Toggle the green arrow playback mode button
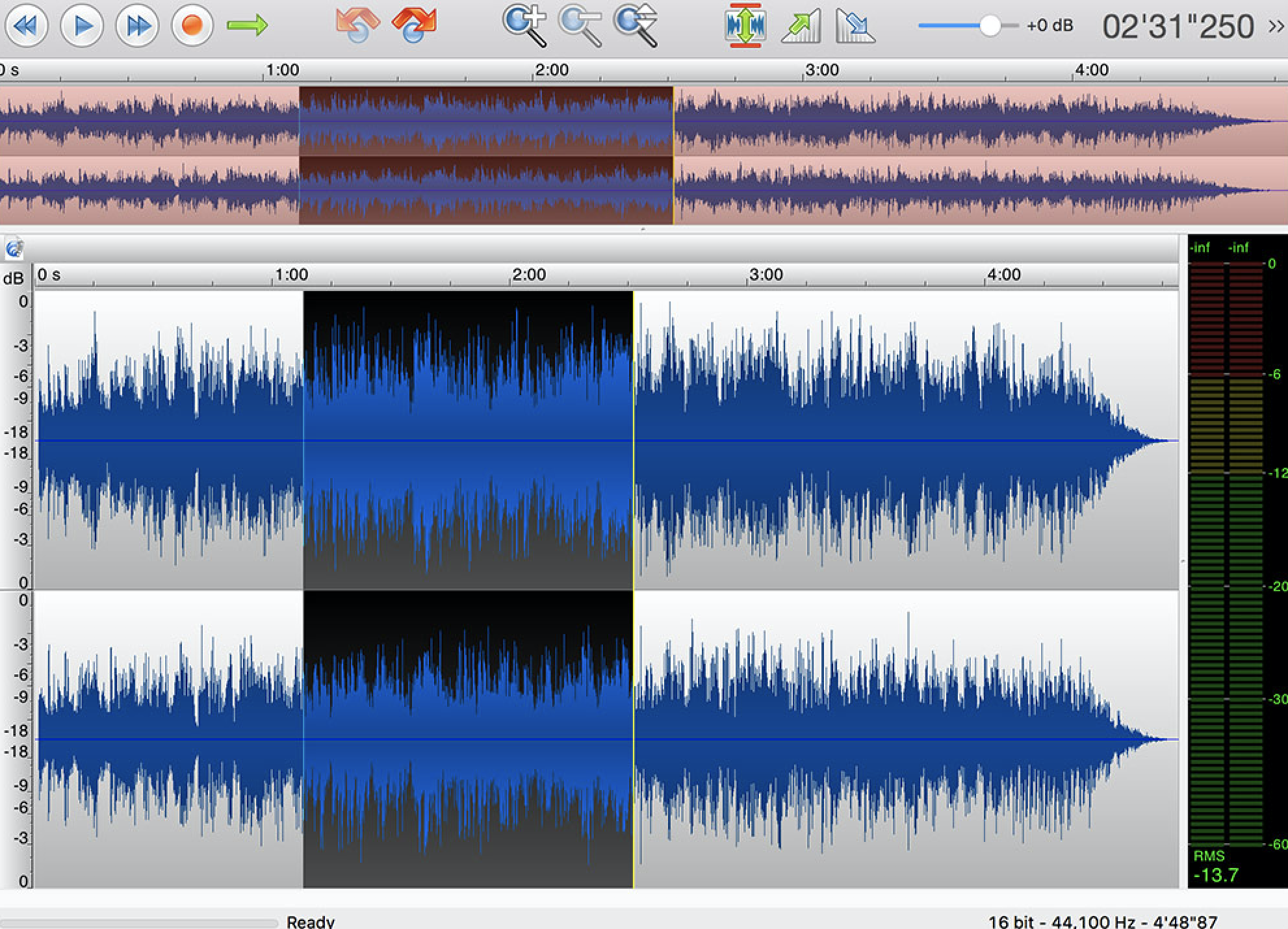 [247, 26]
